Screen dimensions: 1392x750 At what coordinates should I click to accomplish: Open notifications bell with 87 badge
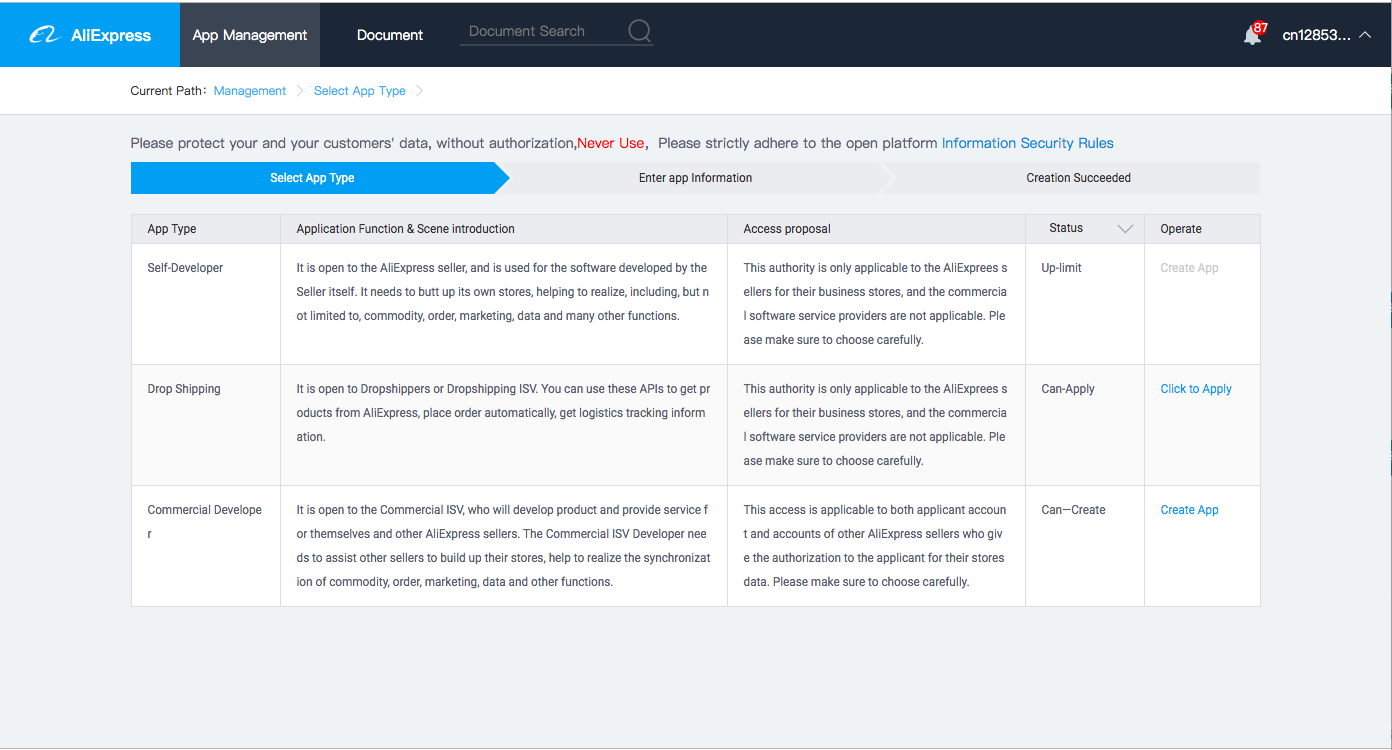click(1253, 34)
